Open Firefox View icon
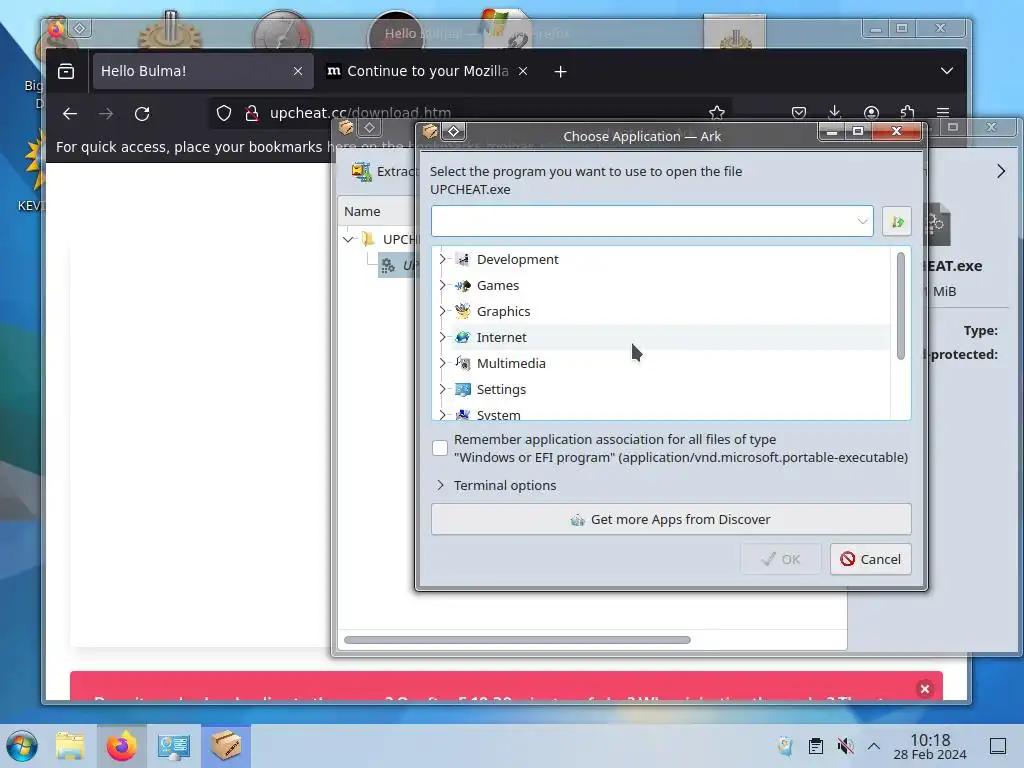Screen dimensions: 1024x768 pos(66,71)
